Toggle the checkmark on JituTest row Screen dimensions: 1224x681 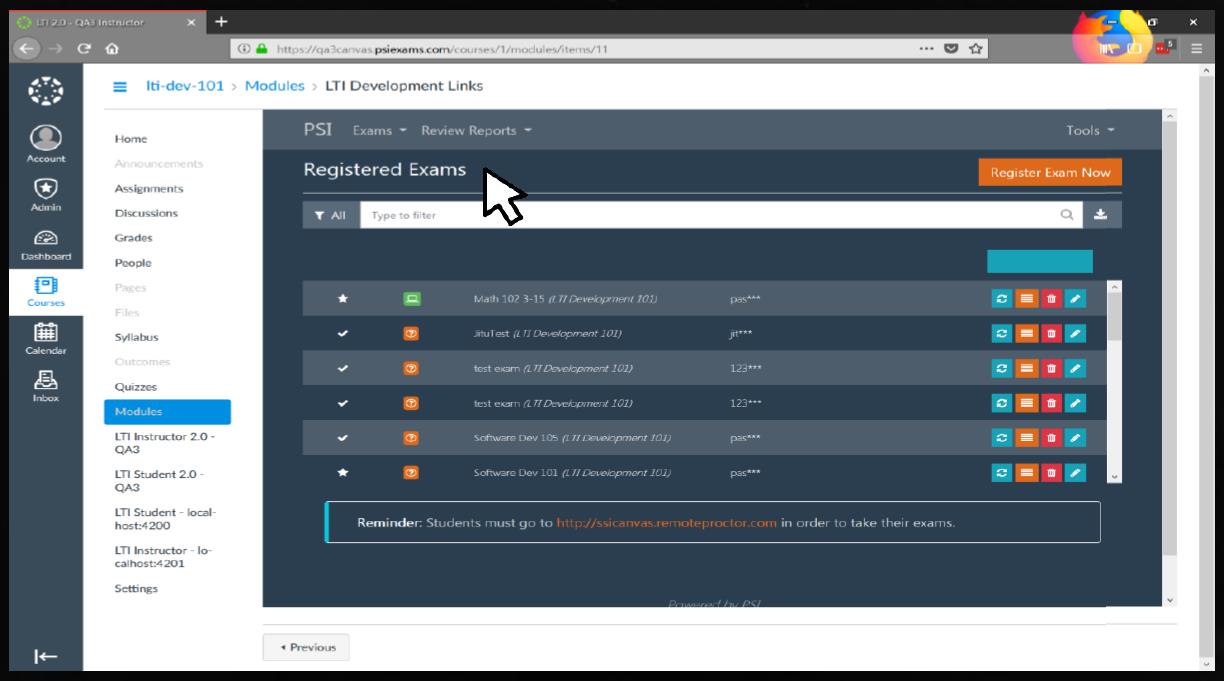tap(343, 334)
